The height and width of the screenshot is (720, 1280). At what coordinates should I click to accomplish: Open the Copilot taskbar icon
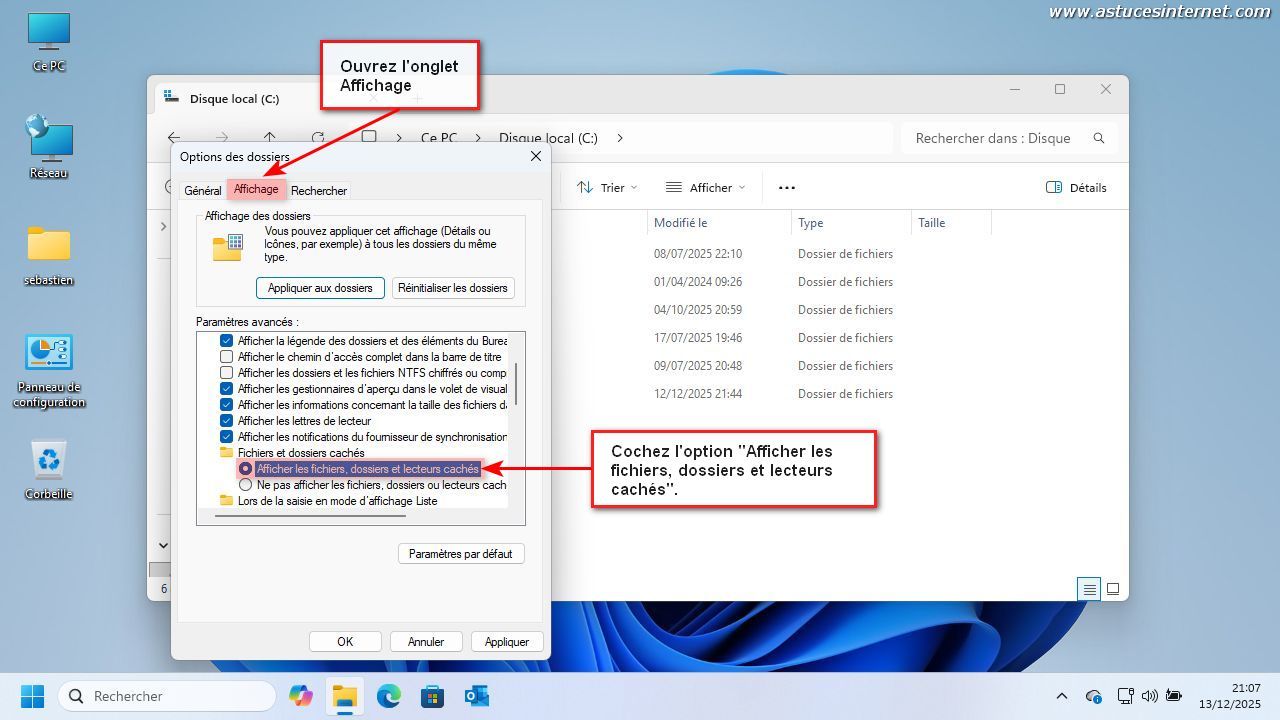[x=300, y=696]
